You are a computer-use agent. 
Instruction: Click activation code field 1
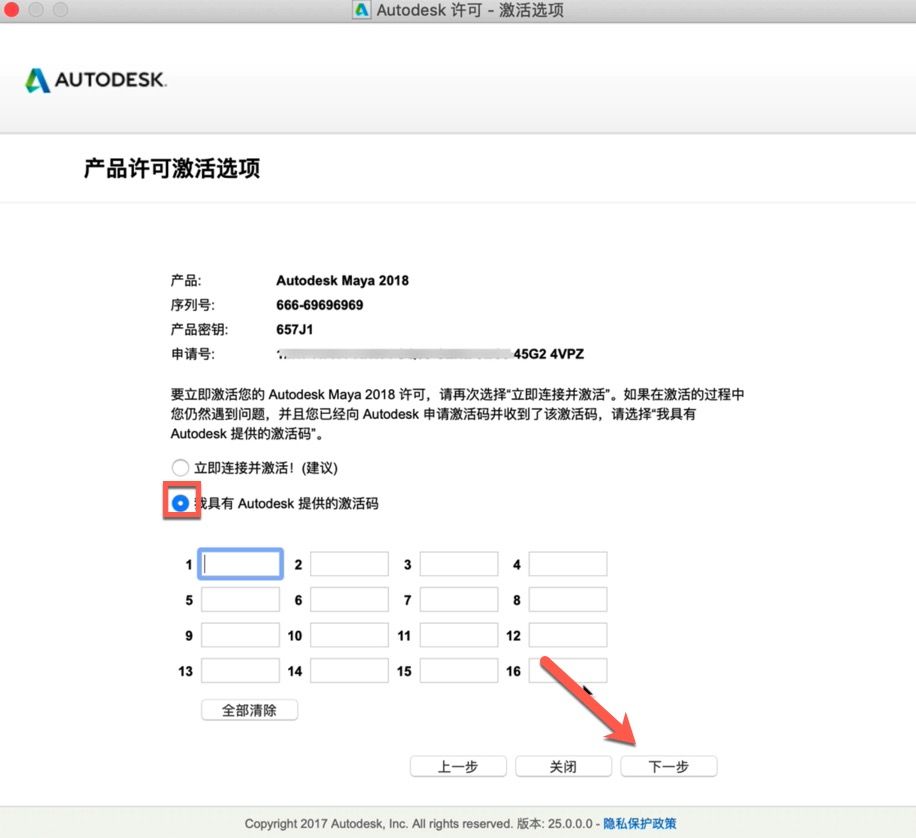pyautogui.click(x=241, y=564)
